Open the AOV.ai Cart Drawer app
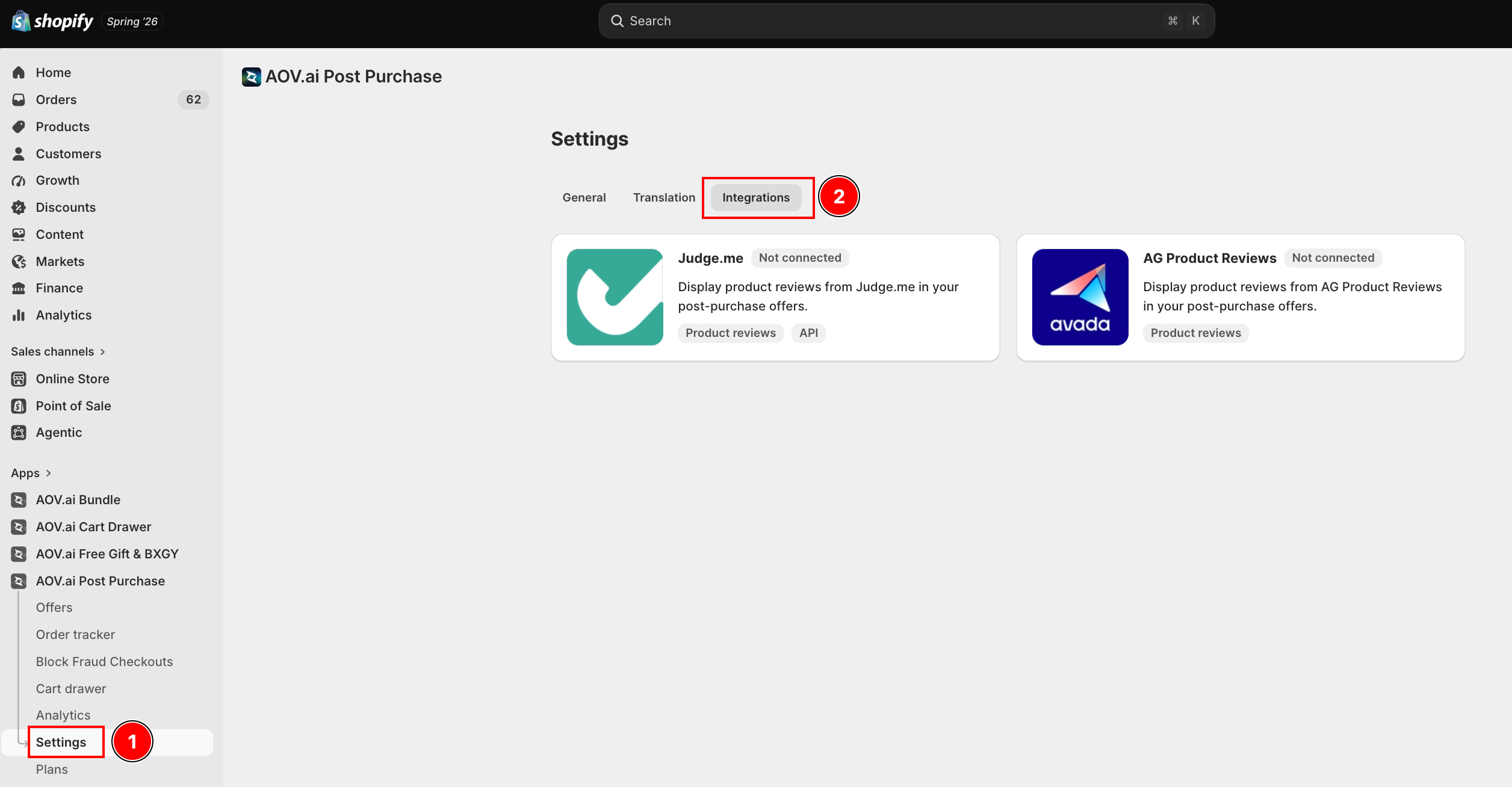 coord(93,527)
